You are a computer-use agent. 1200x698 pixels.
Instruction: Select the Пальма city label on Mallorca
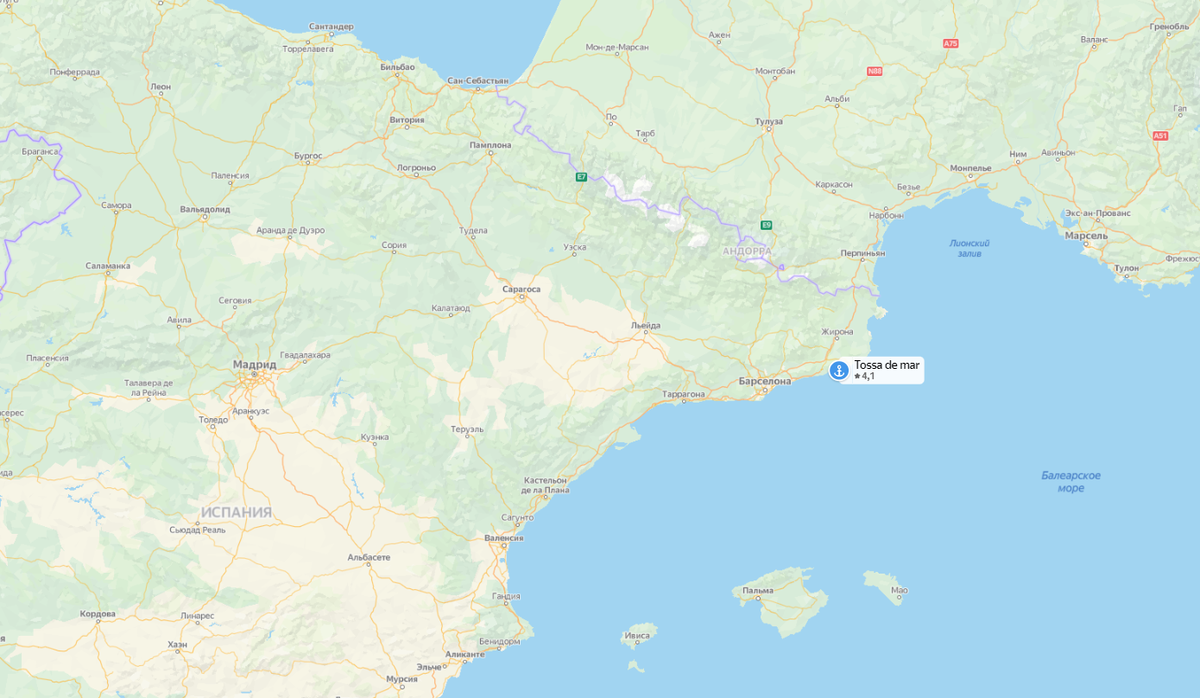[x=757, y=591]
